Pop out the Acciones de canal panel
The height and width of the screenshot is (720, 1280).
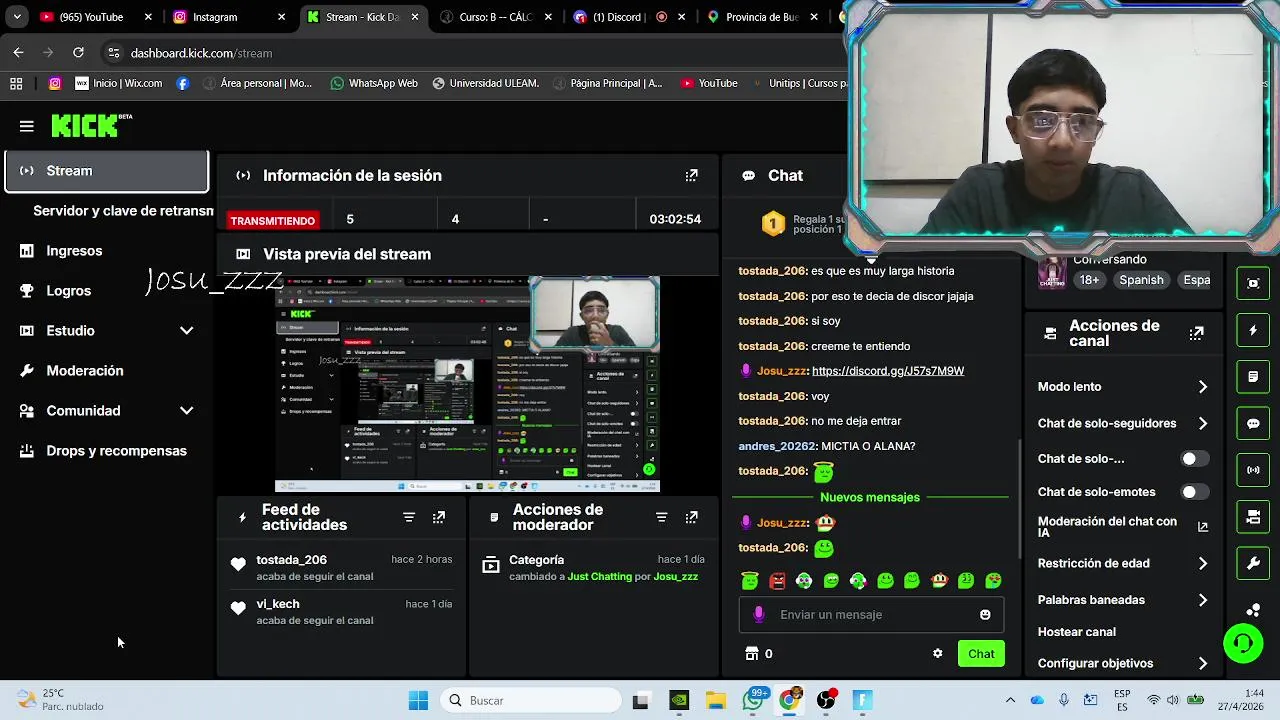pos(1196,333)
